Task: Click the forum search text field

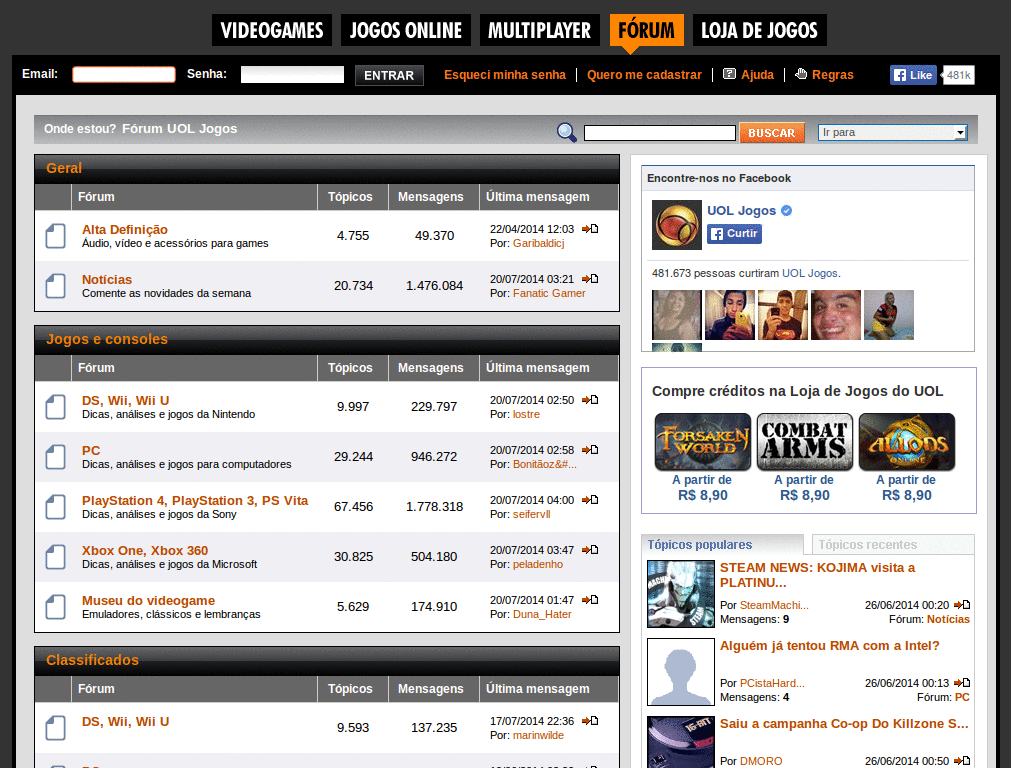Action: (660, 133)
